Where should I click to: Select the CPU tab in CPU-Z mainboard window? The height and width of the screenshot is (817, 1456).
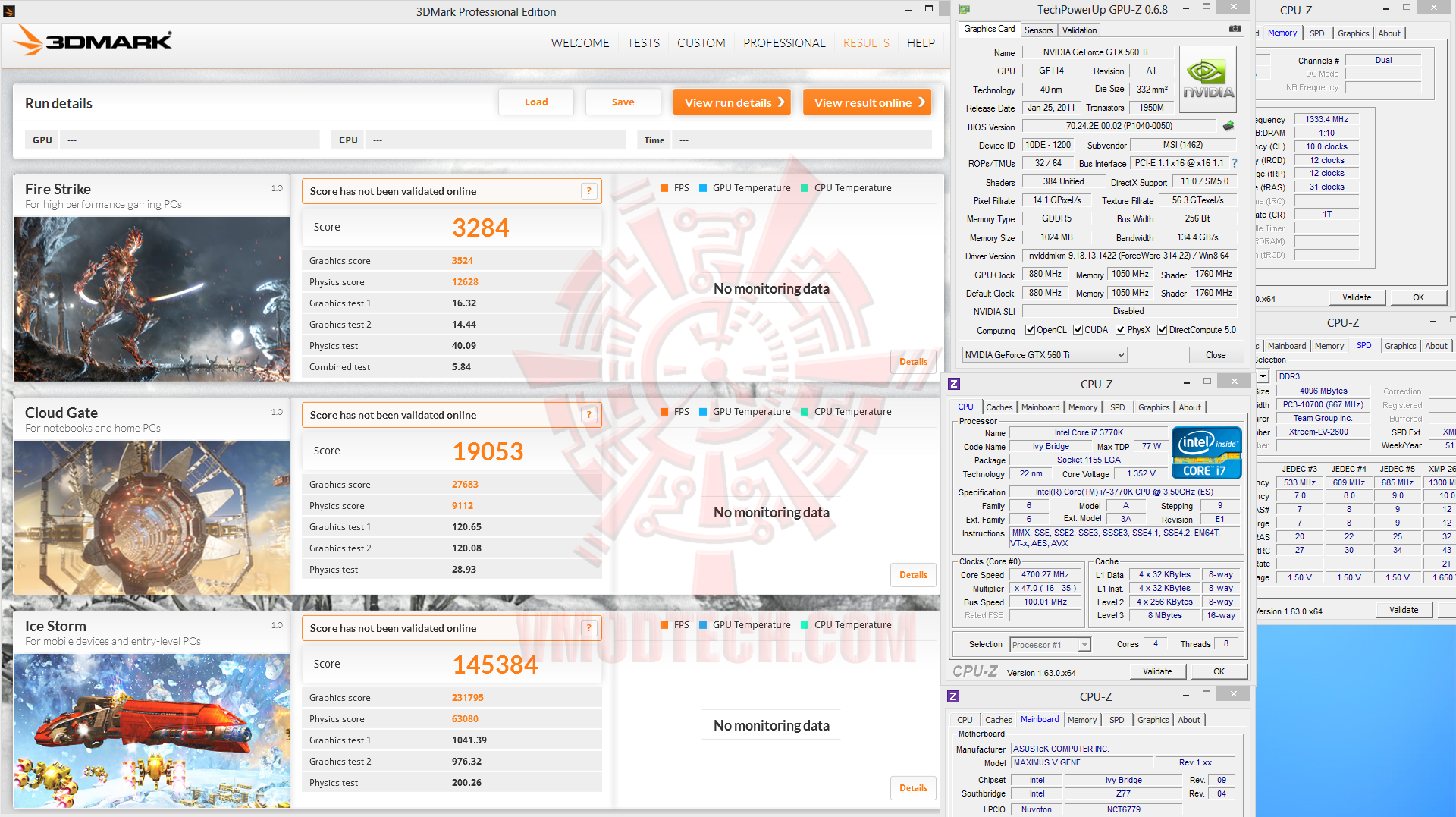click(x=965, y=720)
